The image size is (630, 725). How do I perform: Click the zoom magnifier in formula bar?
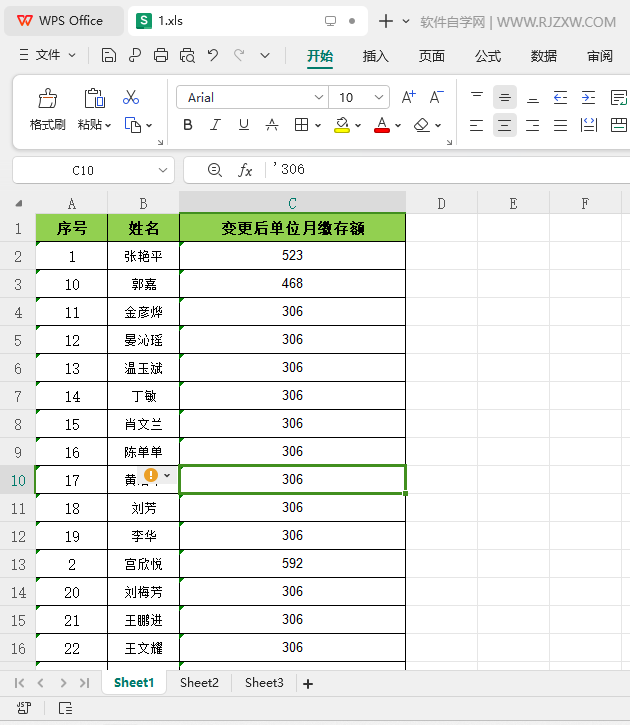214,170
